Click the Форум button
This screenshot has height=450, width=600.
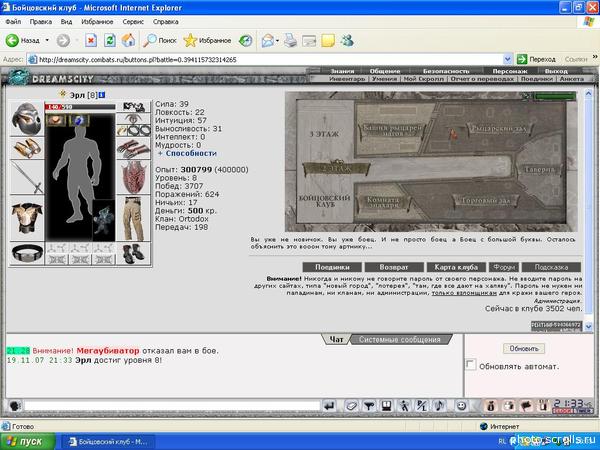tap(504, 267)
